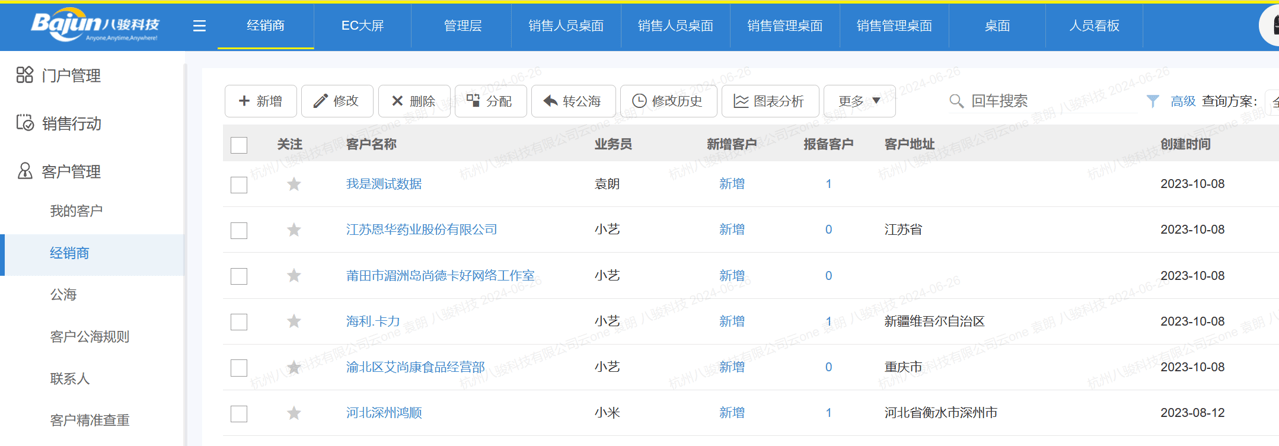The width and height of the screenshot is (1279, 446).
Task: Click the 删除 delete button
Action: coord(412,101)
